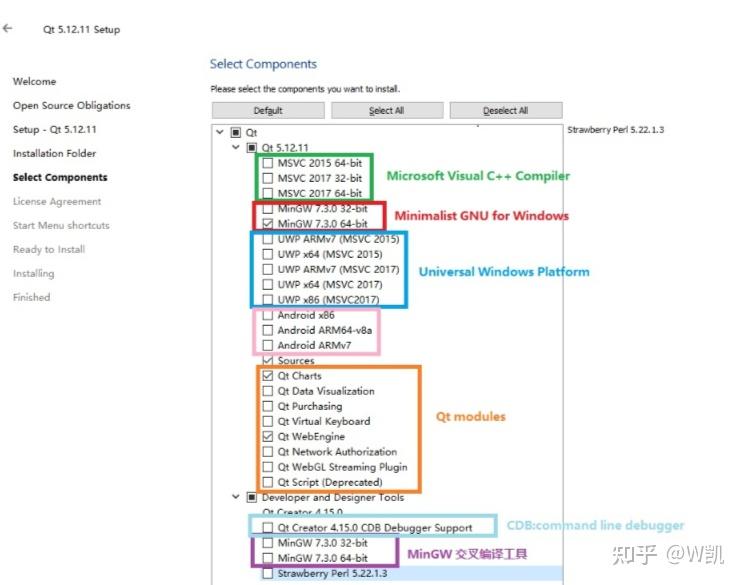Check Android x86

[x=268, y=315]
